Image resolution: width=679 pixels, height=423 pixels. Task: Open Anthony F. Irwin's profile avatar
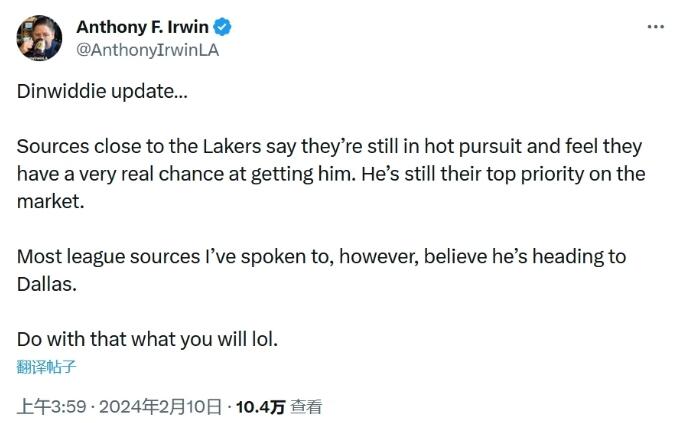coord(39,39)
